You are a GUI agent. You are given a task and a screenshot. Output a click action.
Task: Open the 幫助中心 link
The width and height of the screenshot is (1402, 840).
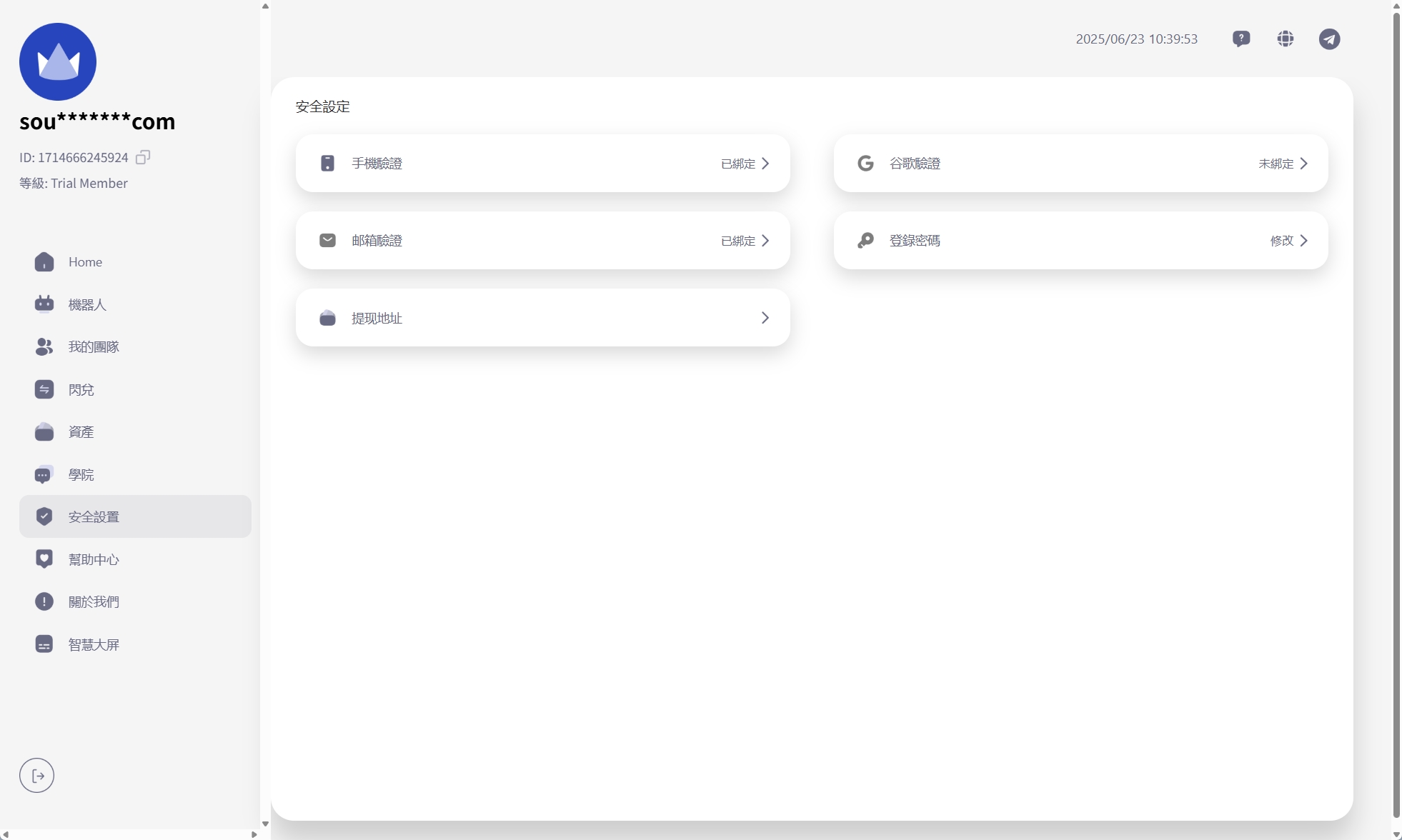pyautogui.click(x=94, y=559)
